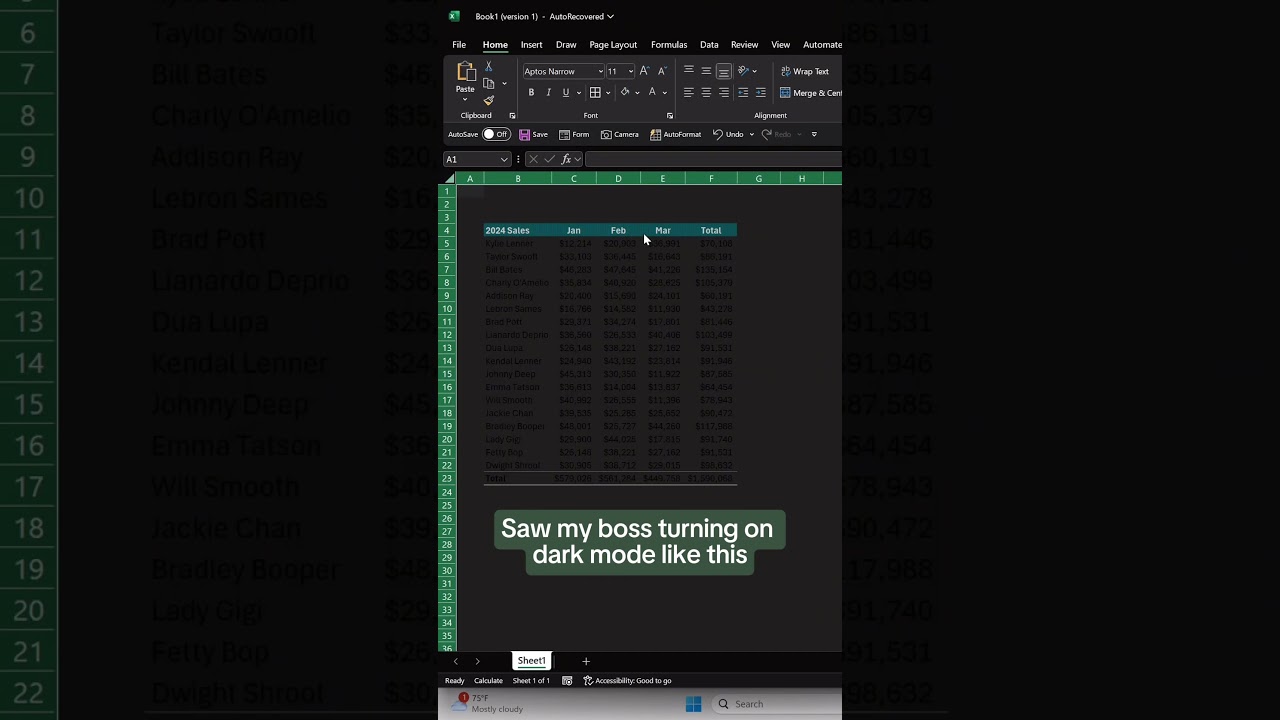Turn on the AutoSave switch

(496, 134)
